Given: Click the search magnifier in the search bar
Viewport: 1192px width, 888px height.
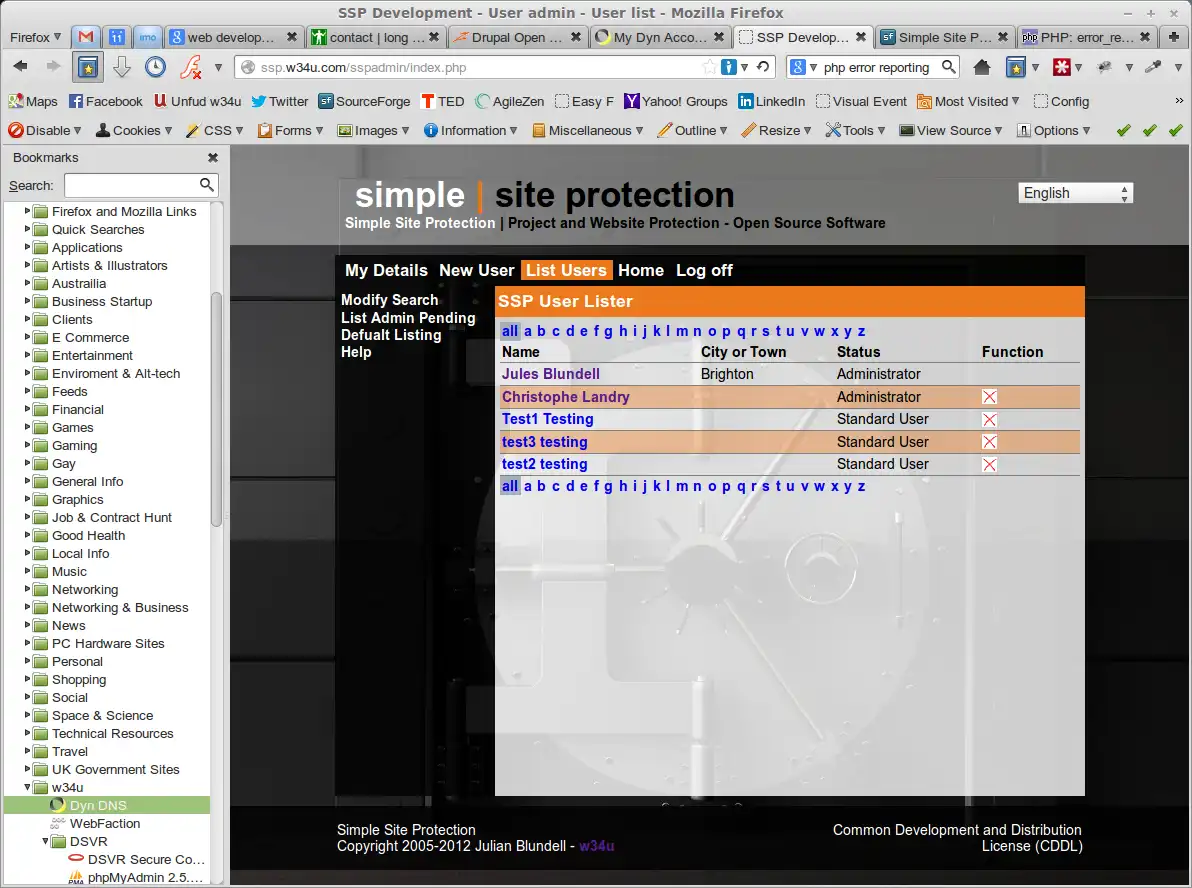Looking at the screenshot, I should tap(948, 67).
